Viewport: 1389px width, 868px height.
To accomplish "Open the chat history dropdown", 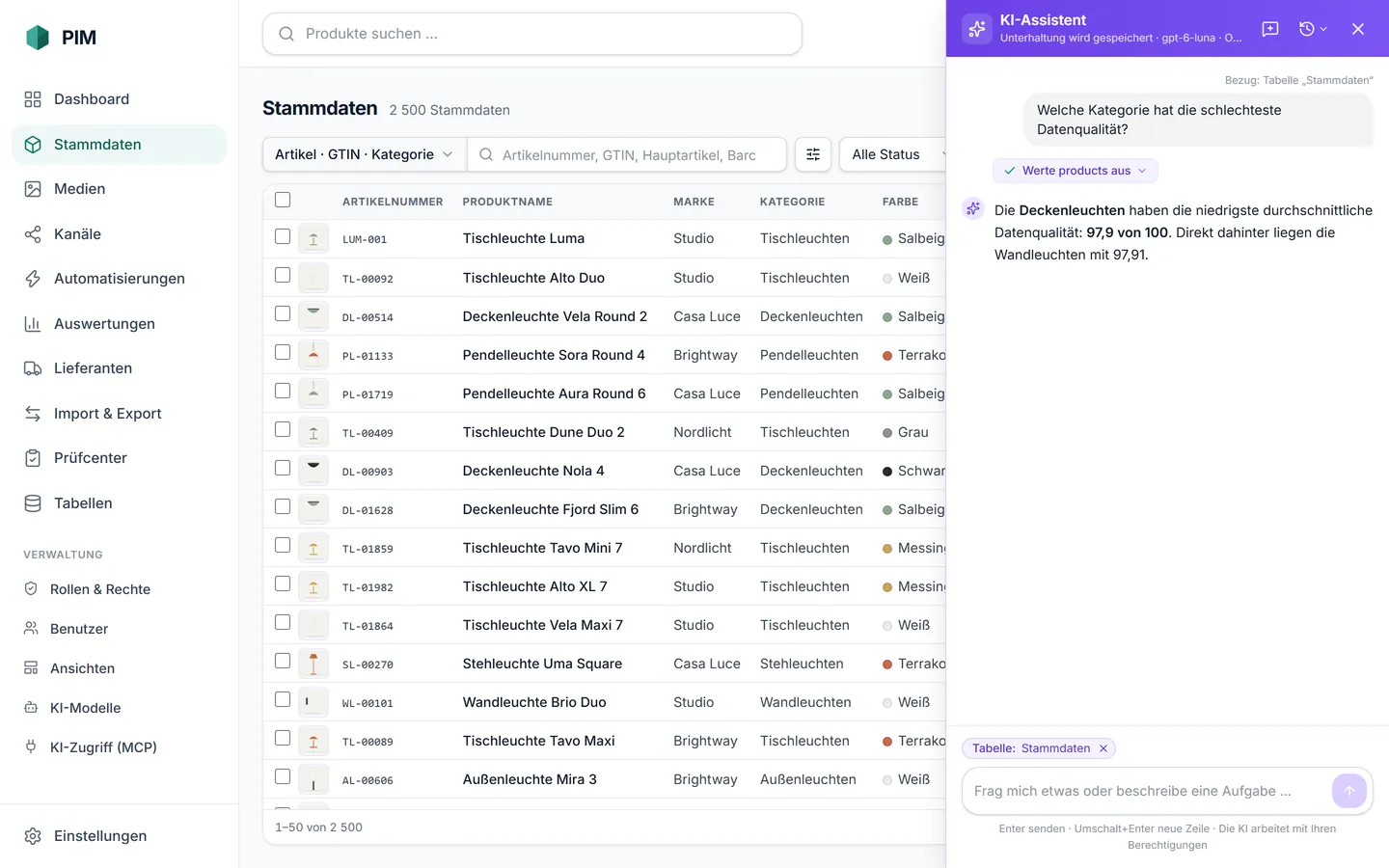I will tap(1313, 29).
